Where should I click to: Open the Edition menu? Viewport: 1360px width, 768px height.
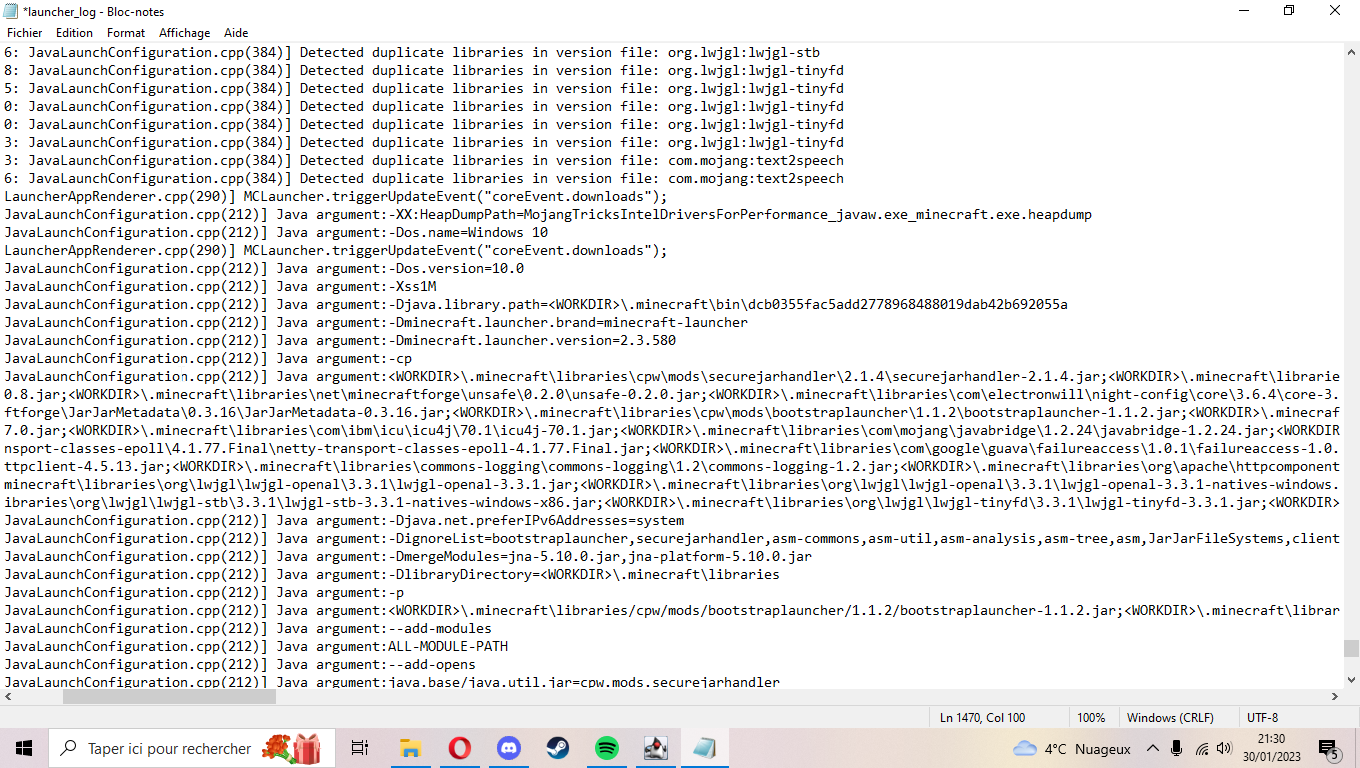click(x=74, y=33)
